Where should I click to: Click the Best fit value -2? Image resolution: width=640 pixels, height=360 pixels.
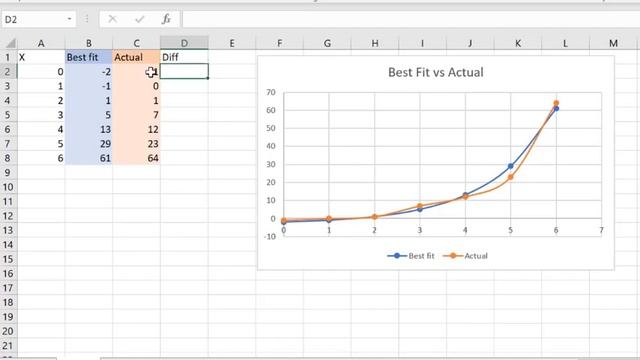[89, 71]
